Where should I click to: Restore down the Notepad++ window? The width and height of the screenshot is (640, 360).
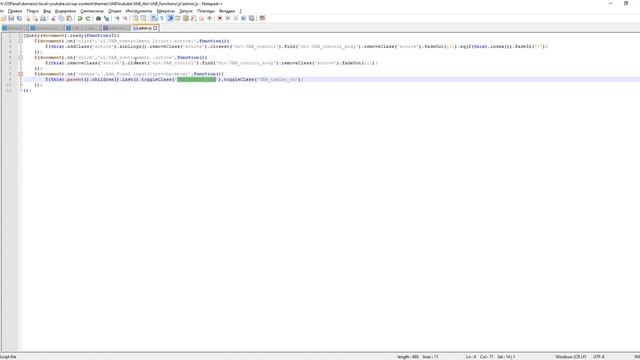pos(626,3)
